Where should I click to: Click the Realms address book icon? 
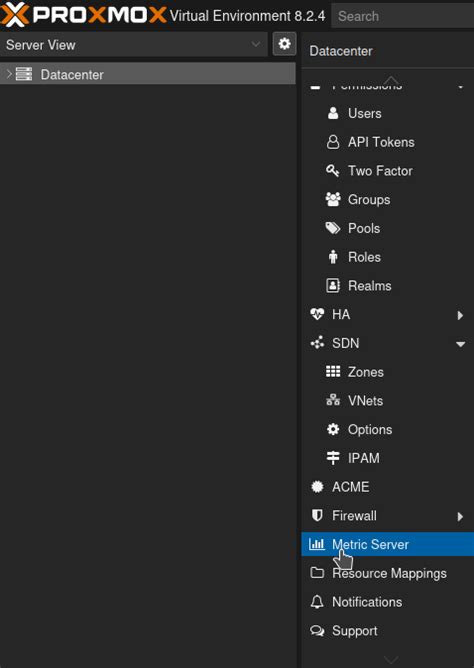[333, 285]
